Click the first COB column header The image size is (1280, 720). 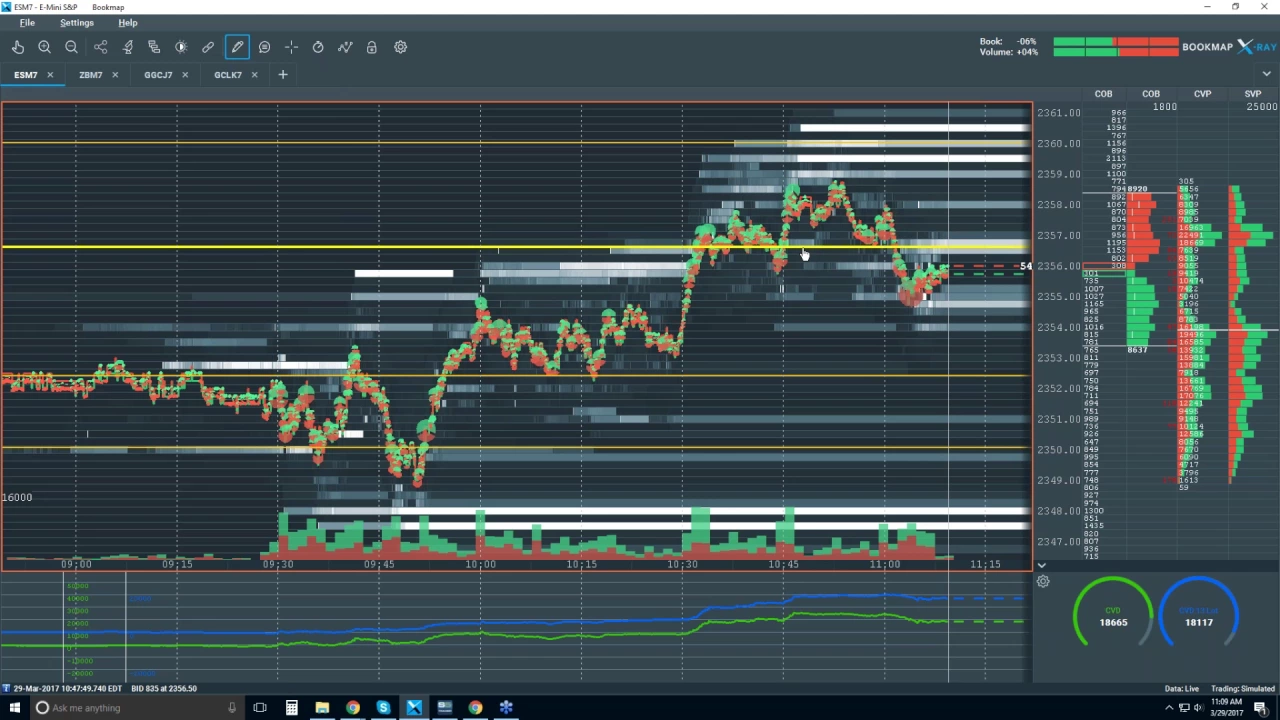1103,94
